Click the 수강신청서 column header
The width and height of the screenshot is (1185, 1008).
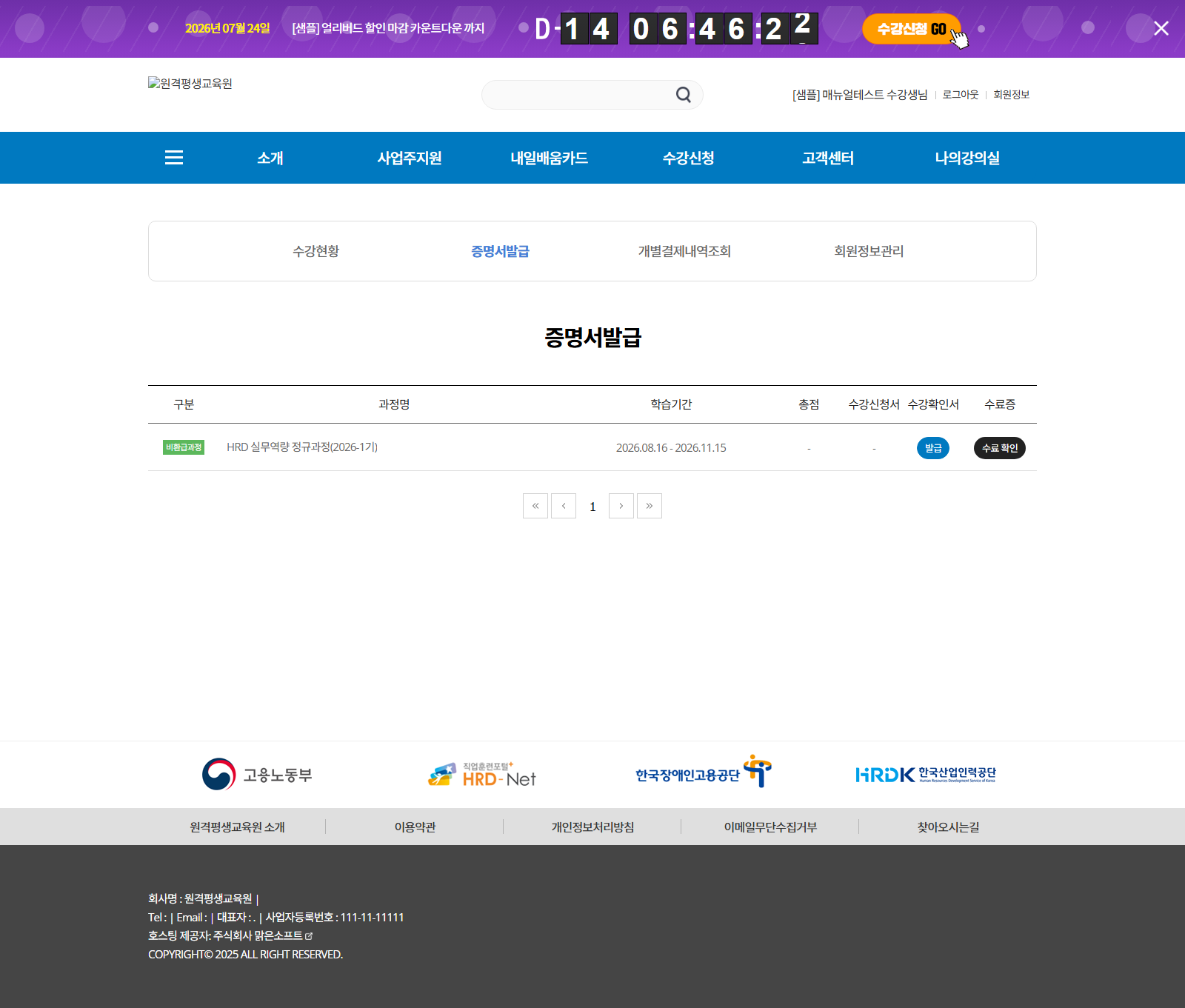click(874, 404)
